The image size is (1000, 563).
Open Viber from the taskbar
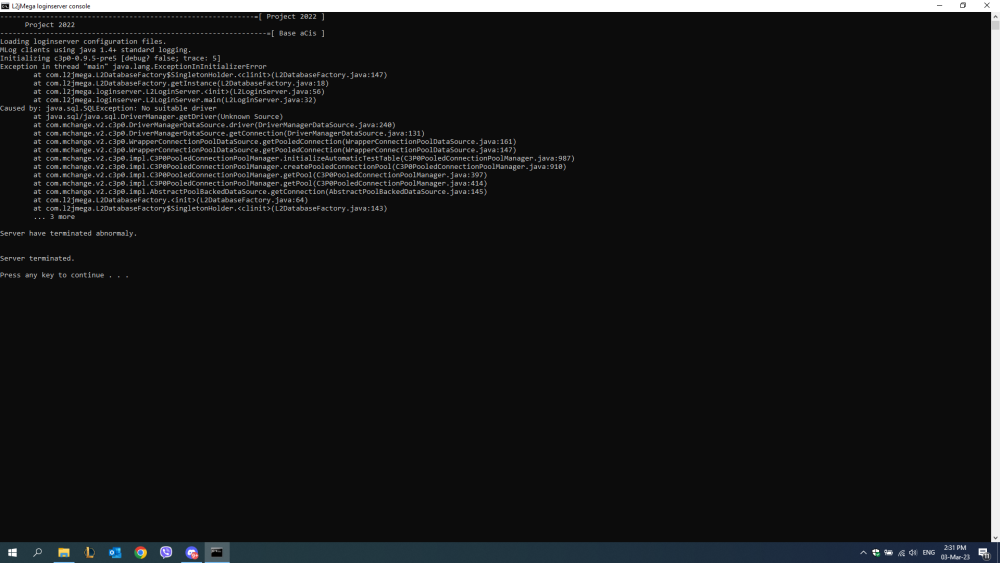coord(166,552)
